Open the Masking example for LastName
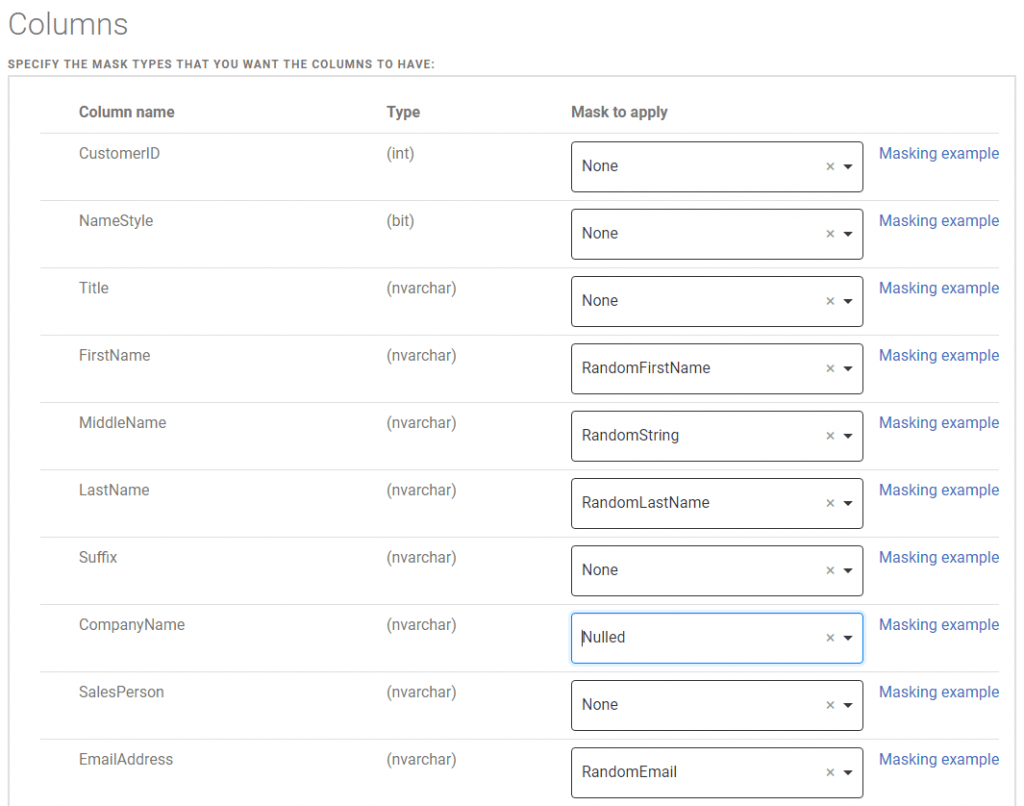Screen dimensions: 1024x806 click(938, 489)
